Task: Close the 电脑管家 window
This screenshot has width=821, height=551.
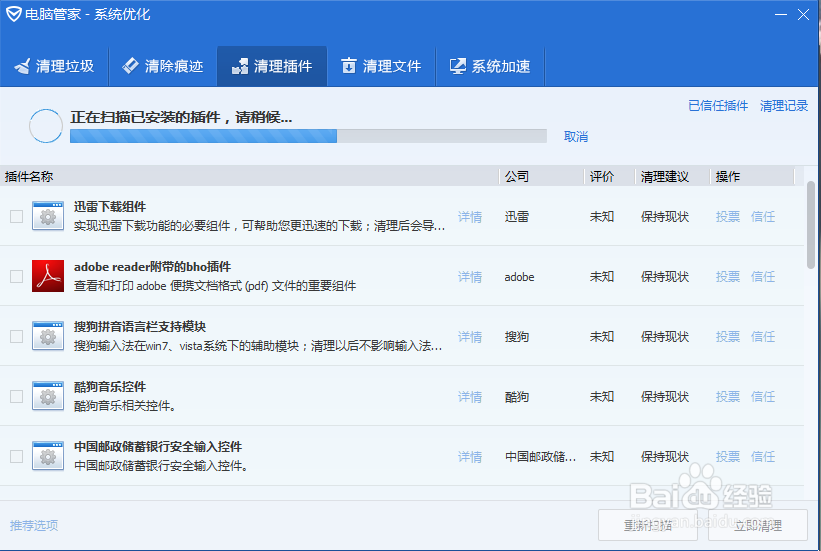Action: click(803, 15)
